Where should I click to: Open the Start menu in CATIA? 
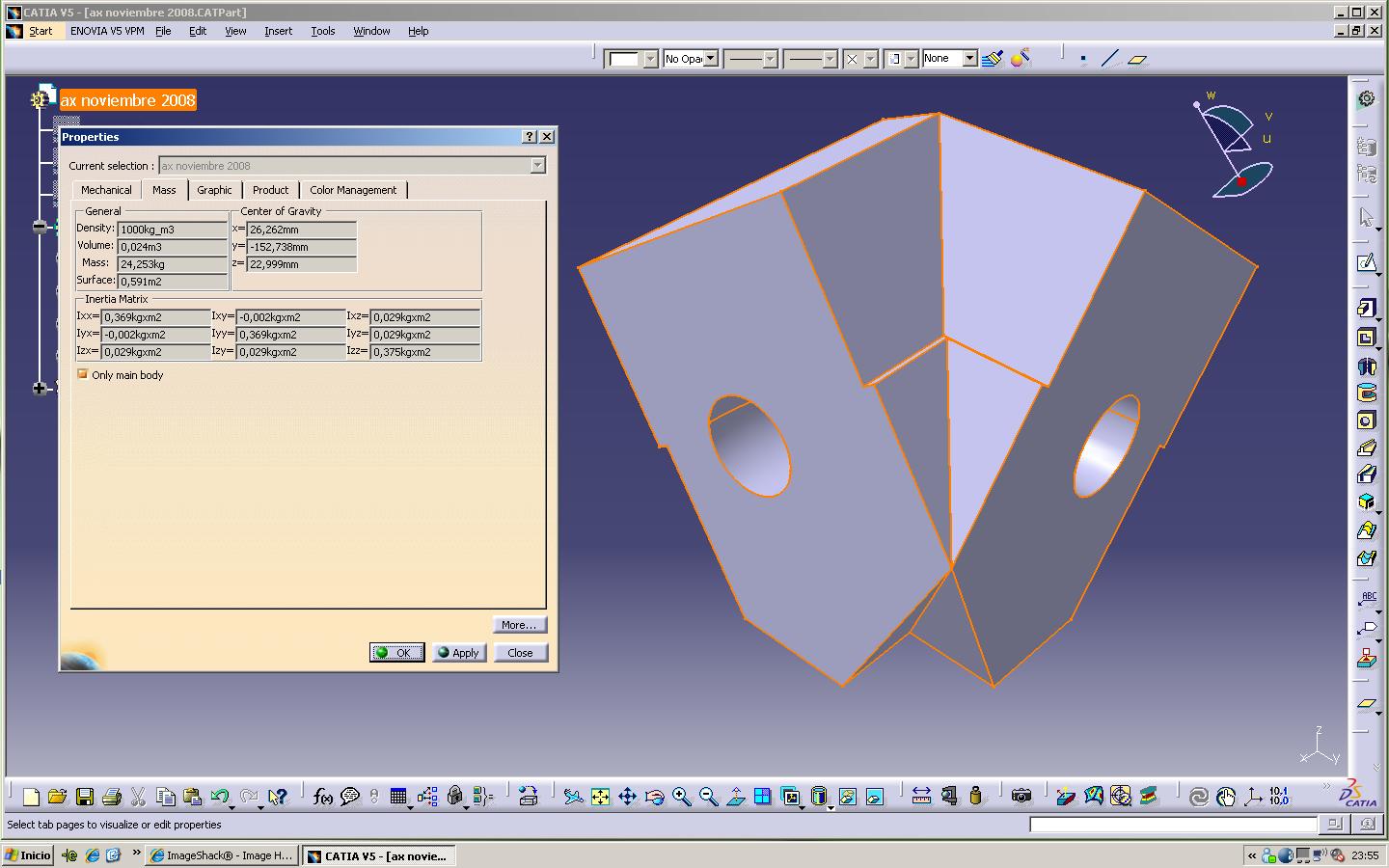[41, 31]
